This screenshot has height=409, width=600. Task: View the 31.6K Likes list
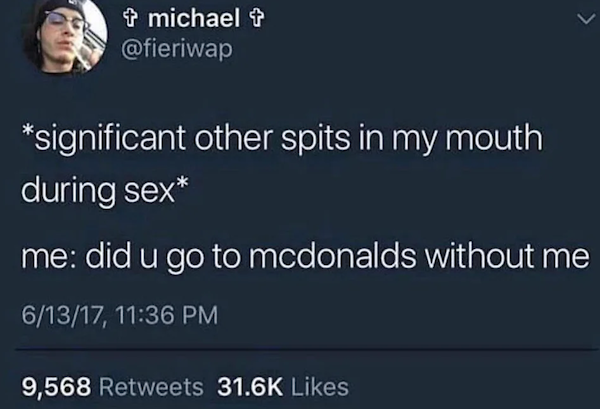(x=283, y=386)
